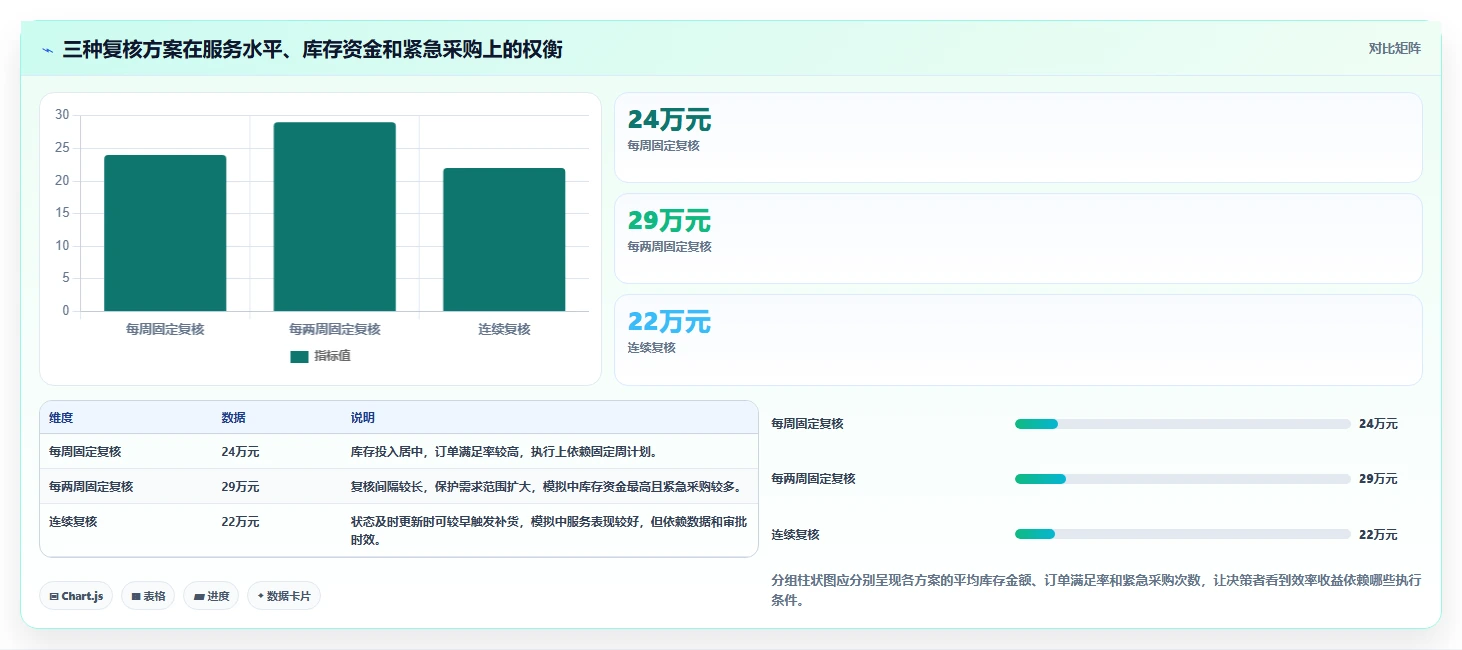The width and height of the screenshot is (1462, 650).
Task: Click the 每两周固定复核 progress label
Action: [813, 479]
